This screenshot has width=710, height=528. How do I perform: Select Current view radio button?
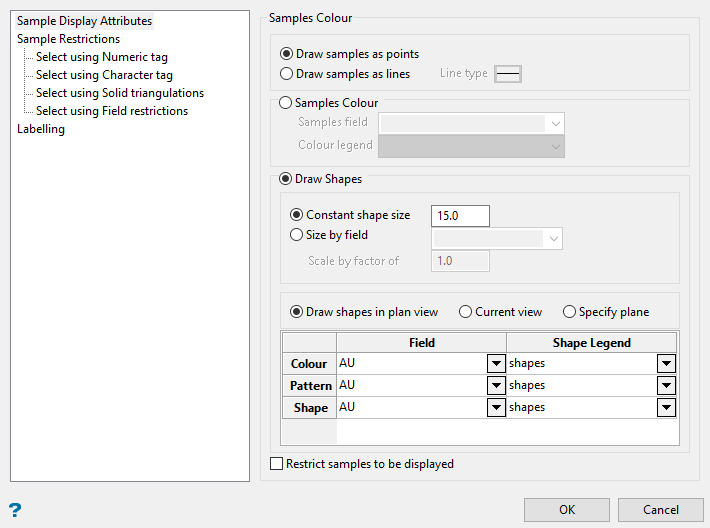[x=465, y=312]
